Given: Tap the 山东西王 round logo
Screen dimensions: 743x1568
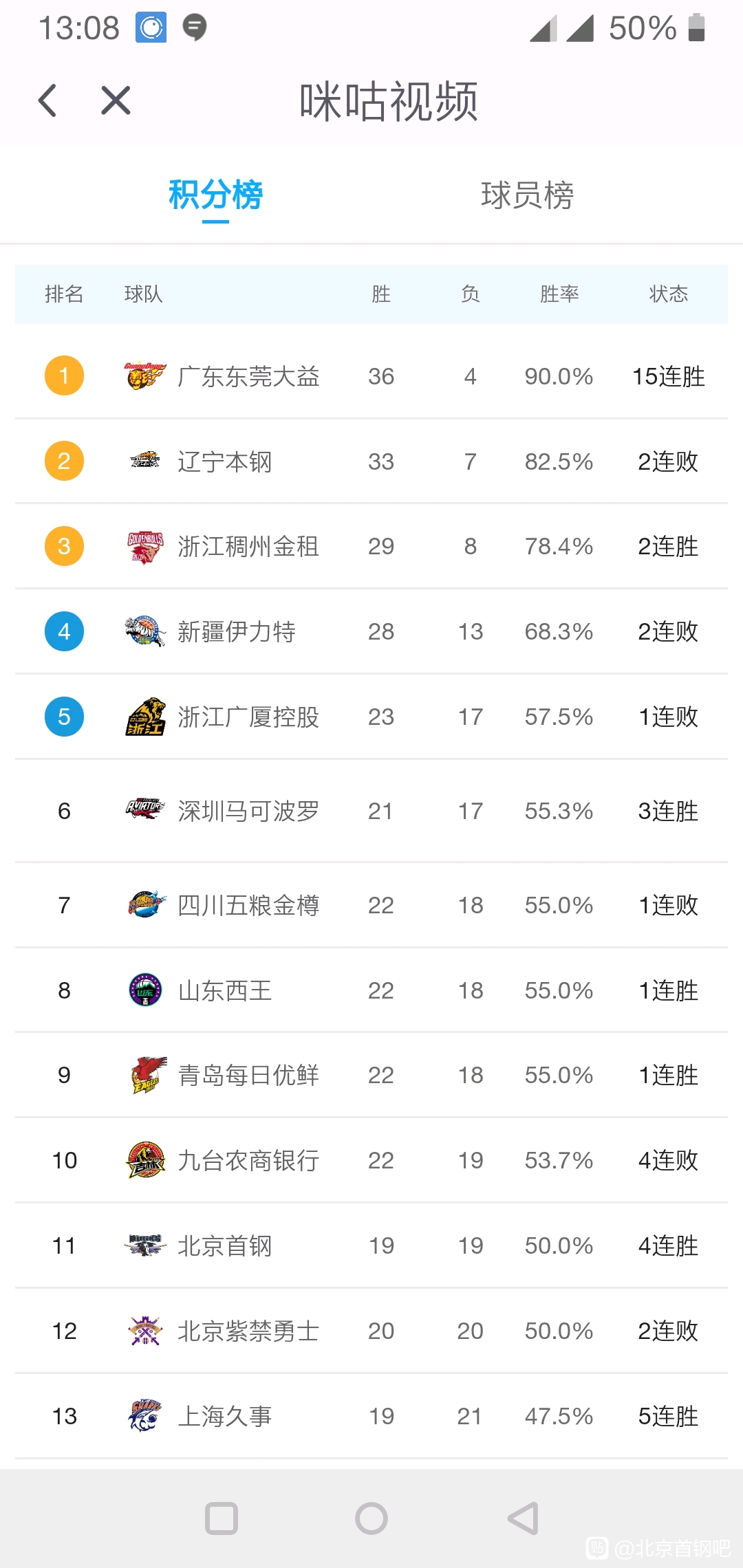Looking at the screenshot, I should coord(145,990).
